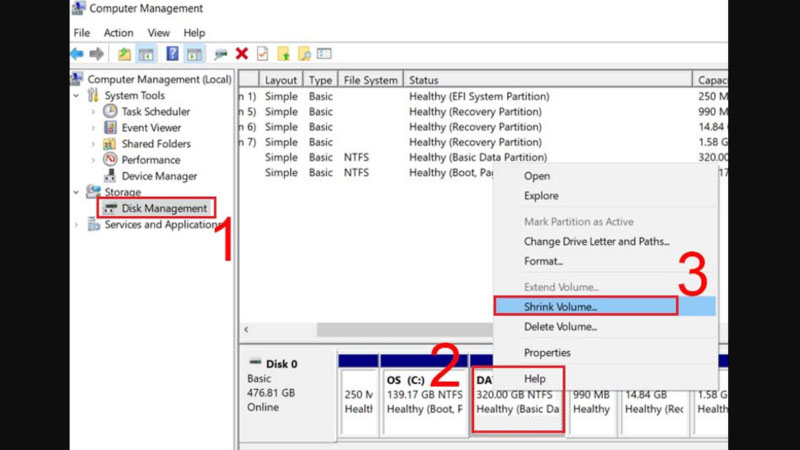The width and height of the screenshot is (800, 450).
Task: Sort by the Type column header
Action: 320,80
